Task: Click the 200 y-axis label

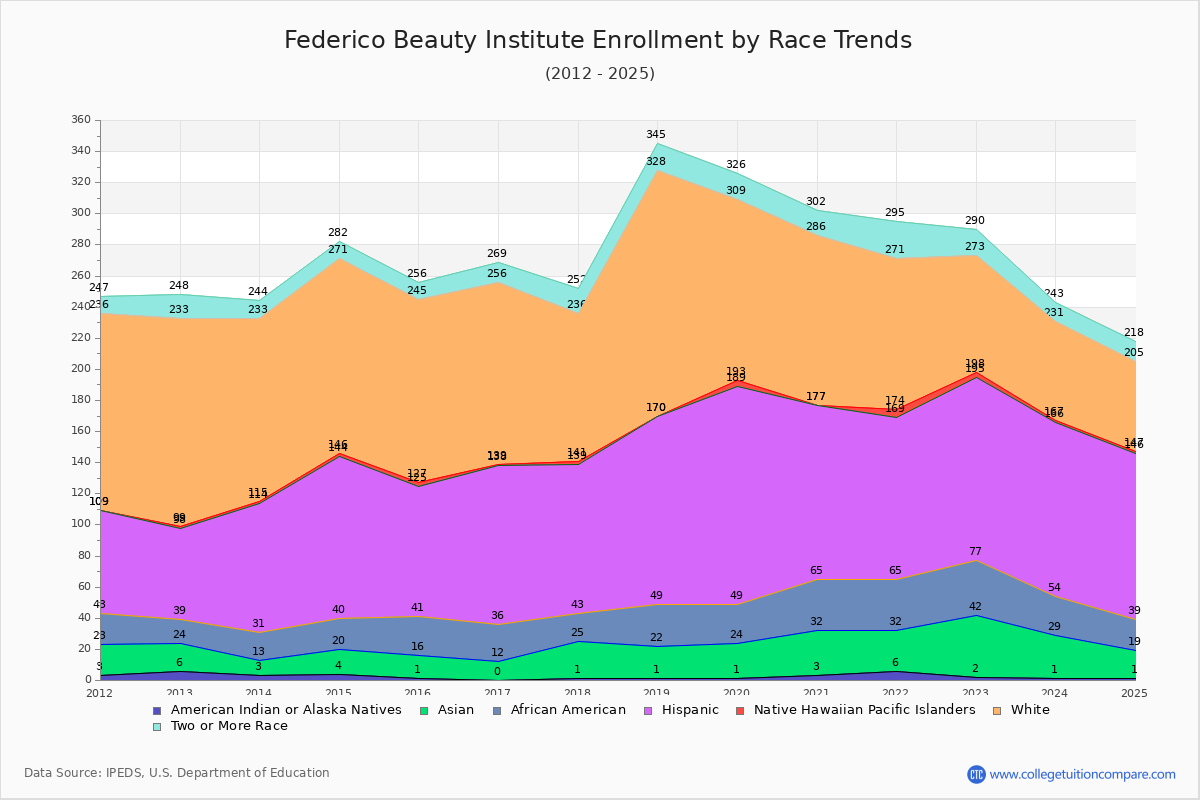Action: pyautogui.click(x=81, y=369)
